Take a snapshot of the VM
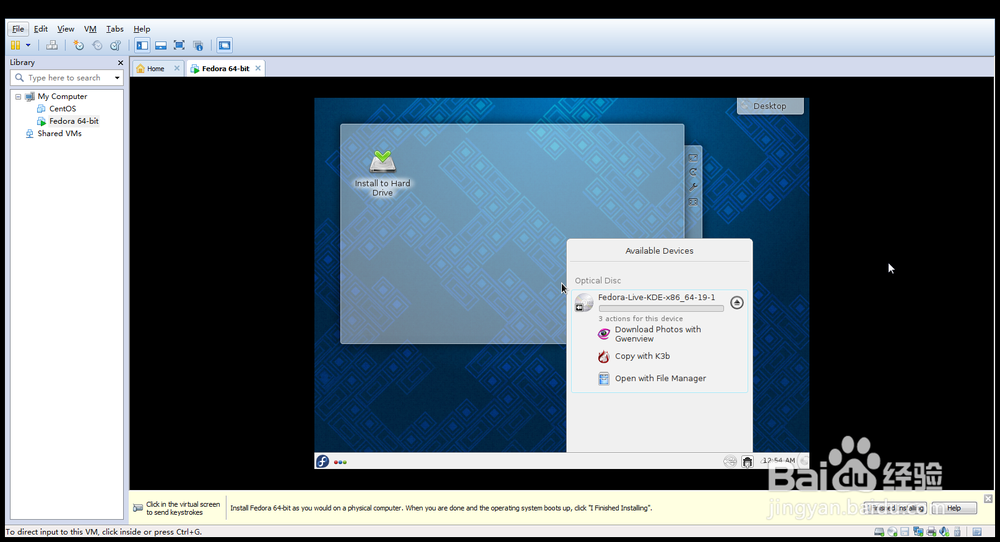This screenshot has height=542, width=1000. click(78, 45)
